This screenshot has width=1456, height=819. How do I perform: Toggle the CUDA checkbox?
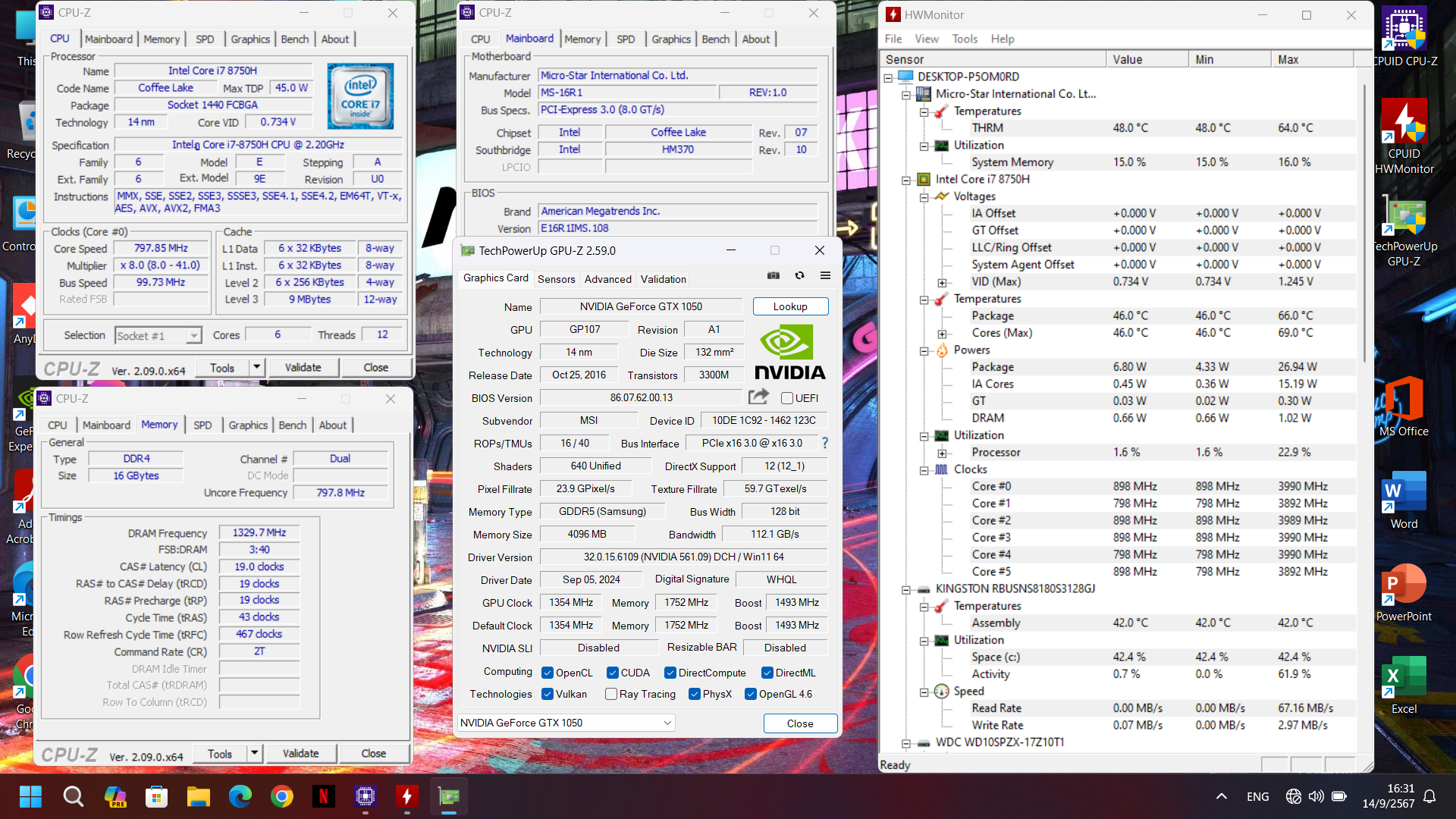[x=613, y=673]
